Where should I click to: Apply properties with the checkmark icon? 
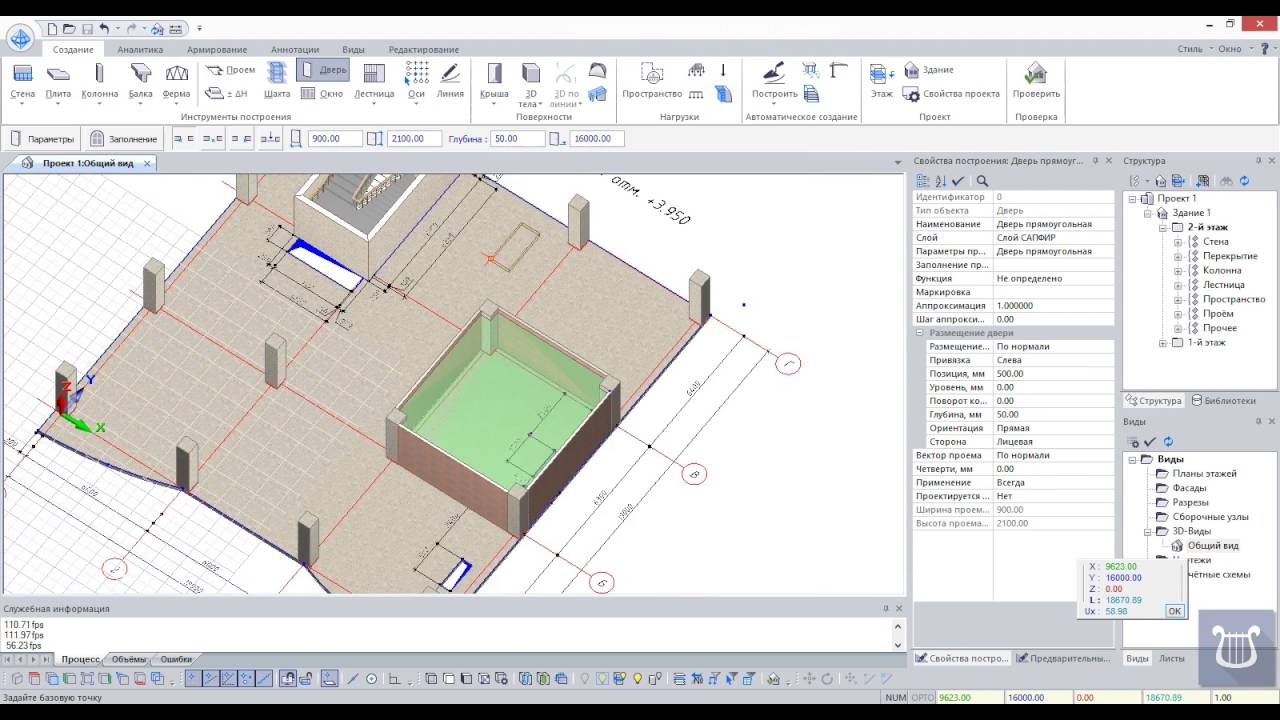(x=957, y=181)
